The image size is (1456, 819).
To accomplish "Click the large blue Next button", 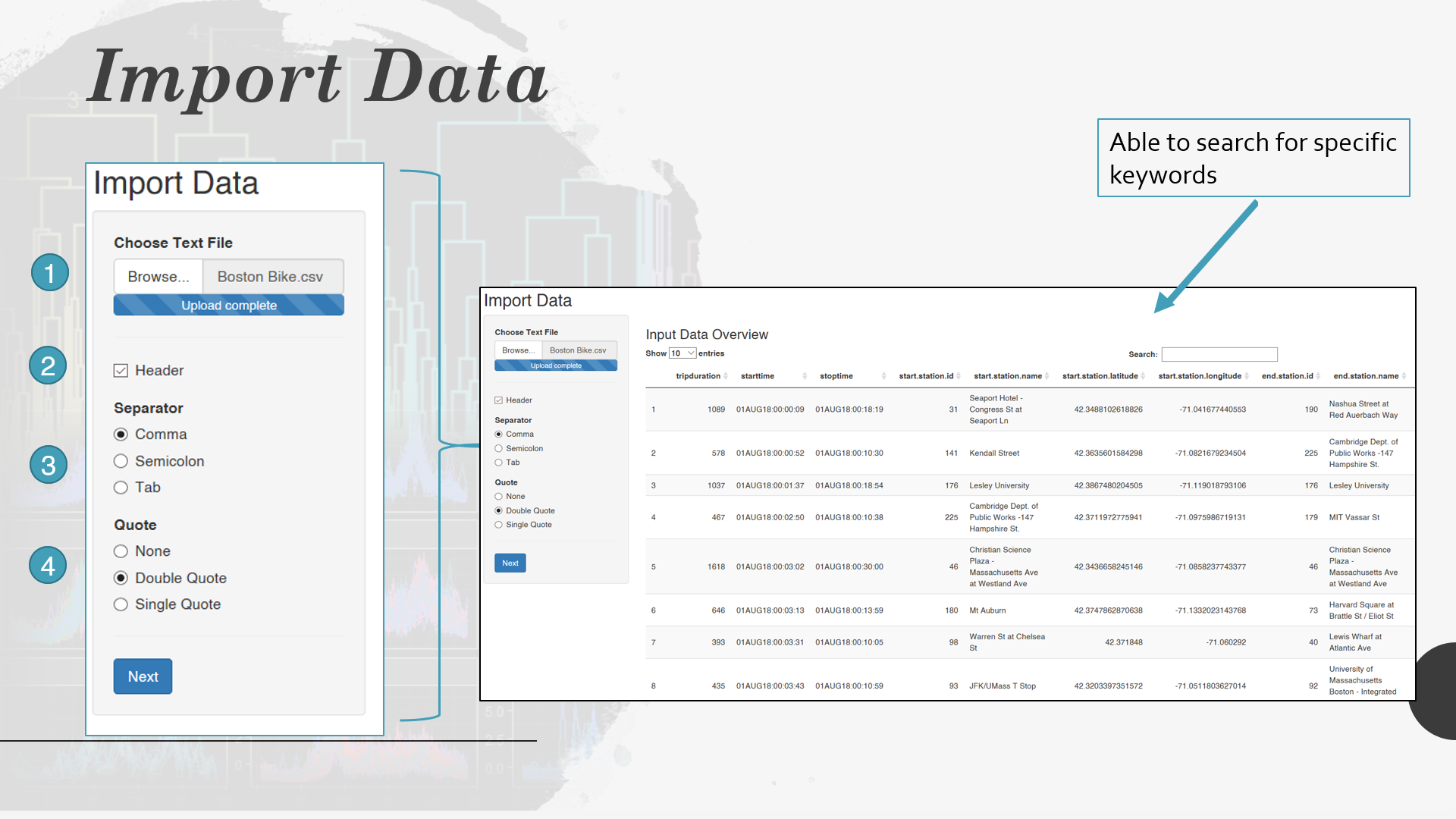I will (x=143, y=676).
